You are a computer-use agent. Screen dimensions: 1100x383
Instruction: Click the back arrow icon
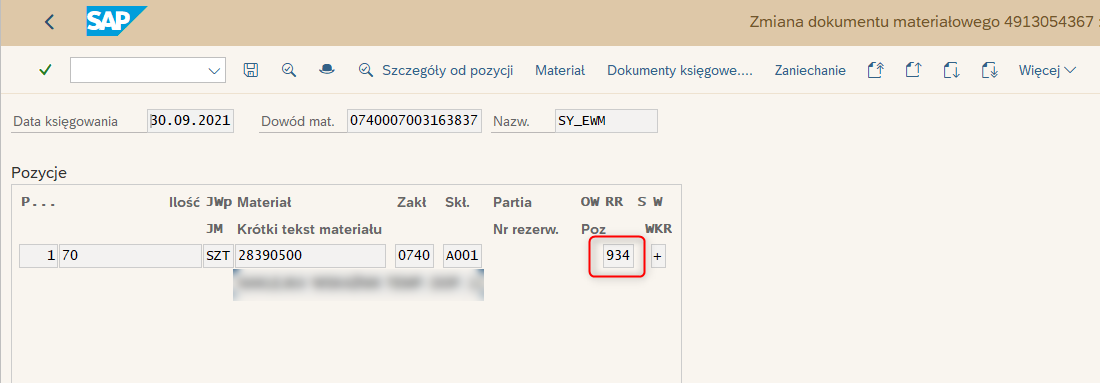click(49, 22)
